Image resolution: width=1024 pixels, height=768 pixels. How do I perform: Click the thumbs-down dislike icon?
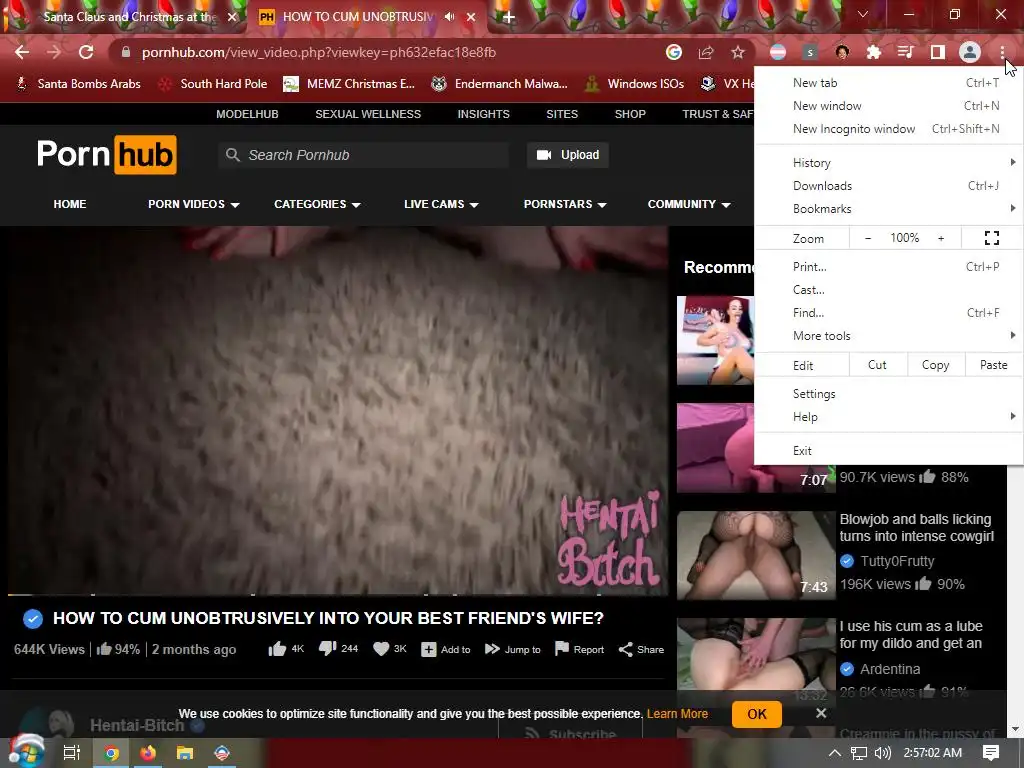tap(327, 648)
